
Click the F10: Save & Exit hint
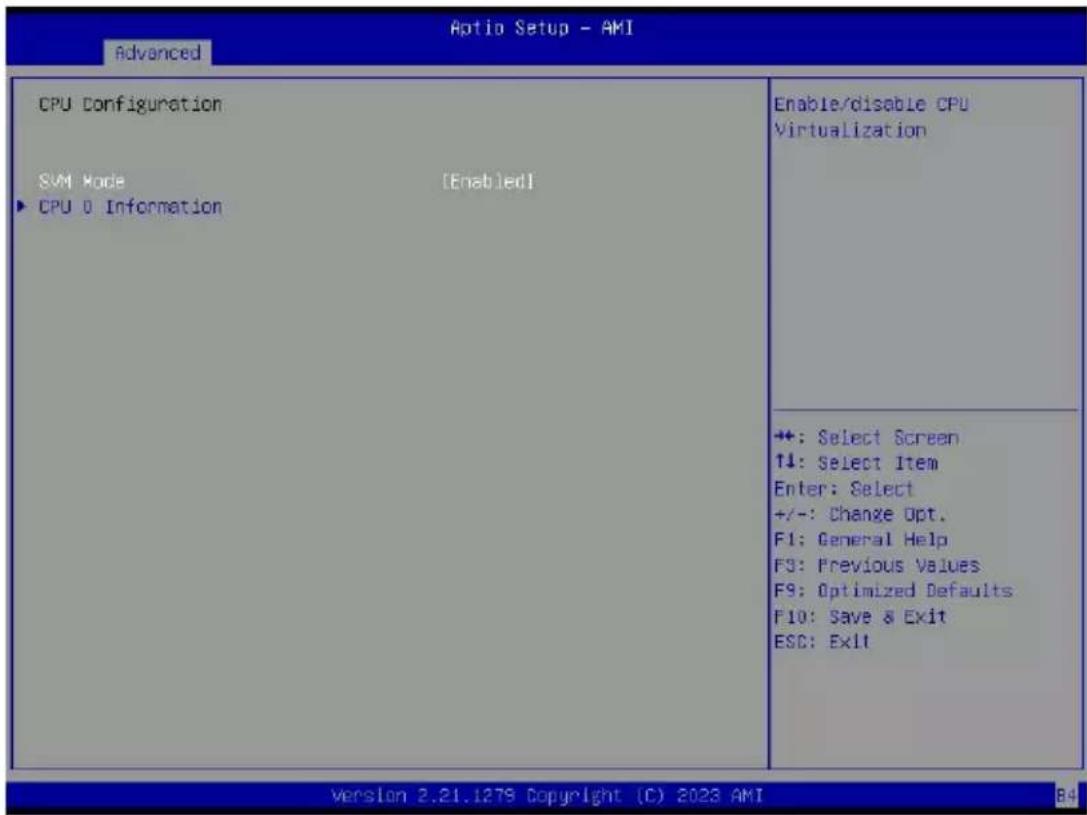coord(860,616)
